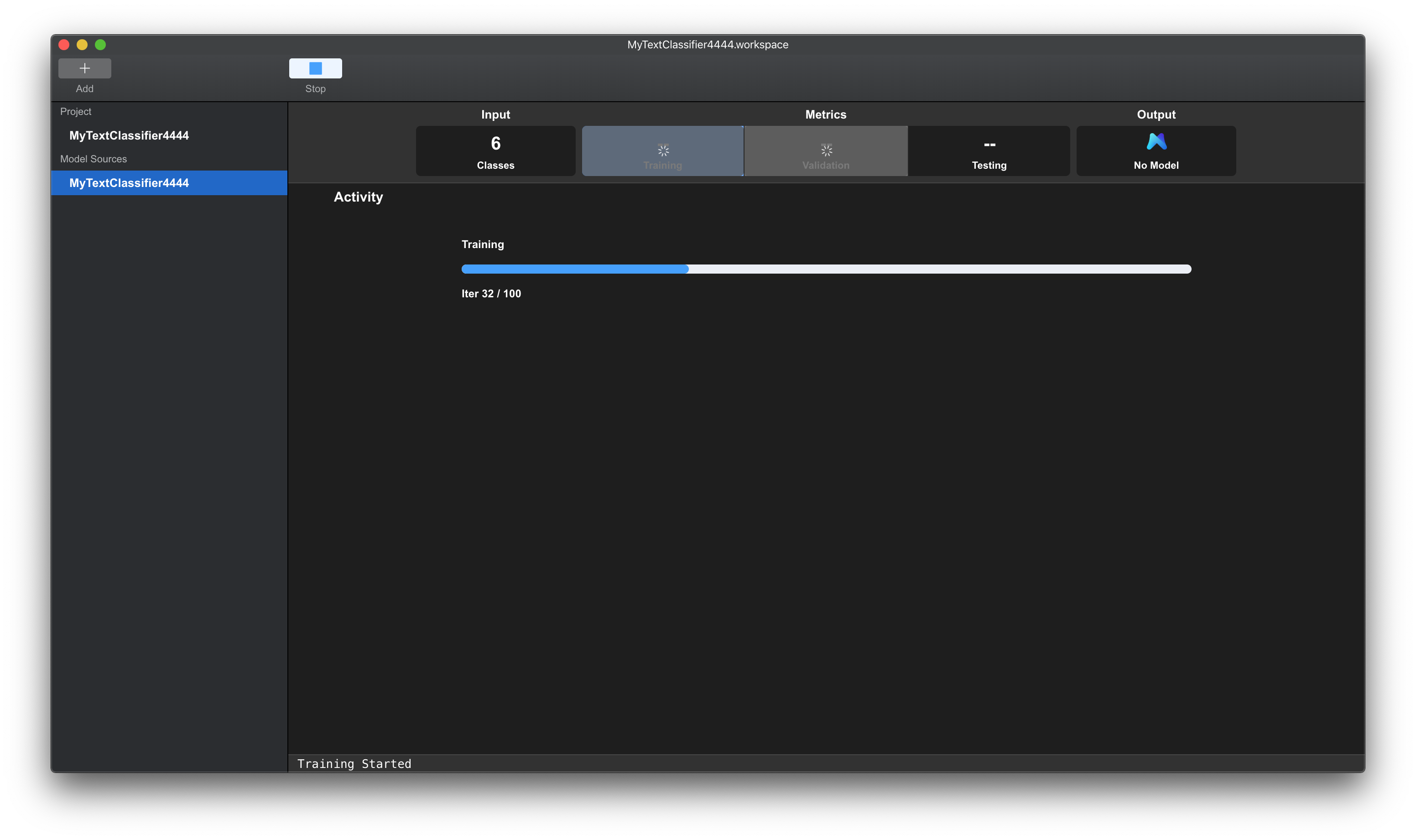Click the training progress bar
1416x840 pixels.
(x=826, y=269)
